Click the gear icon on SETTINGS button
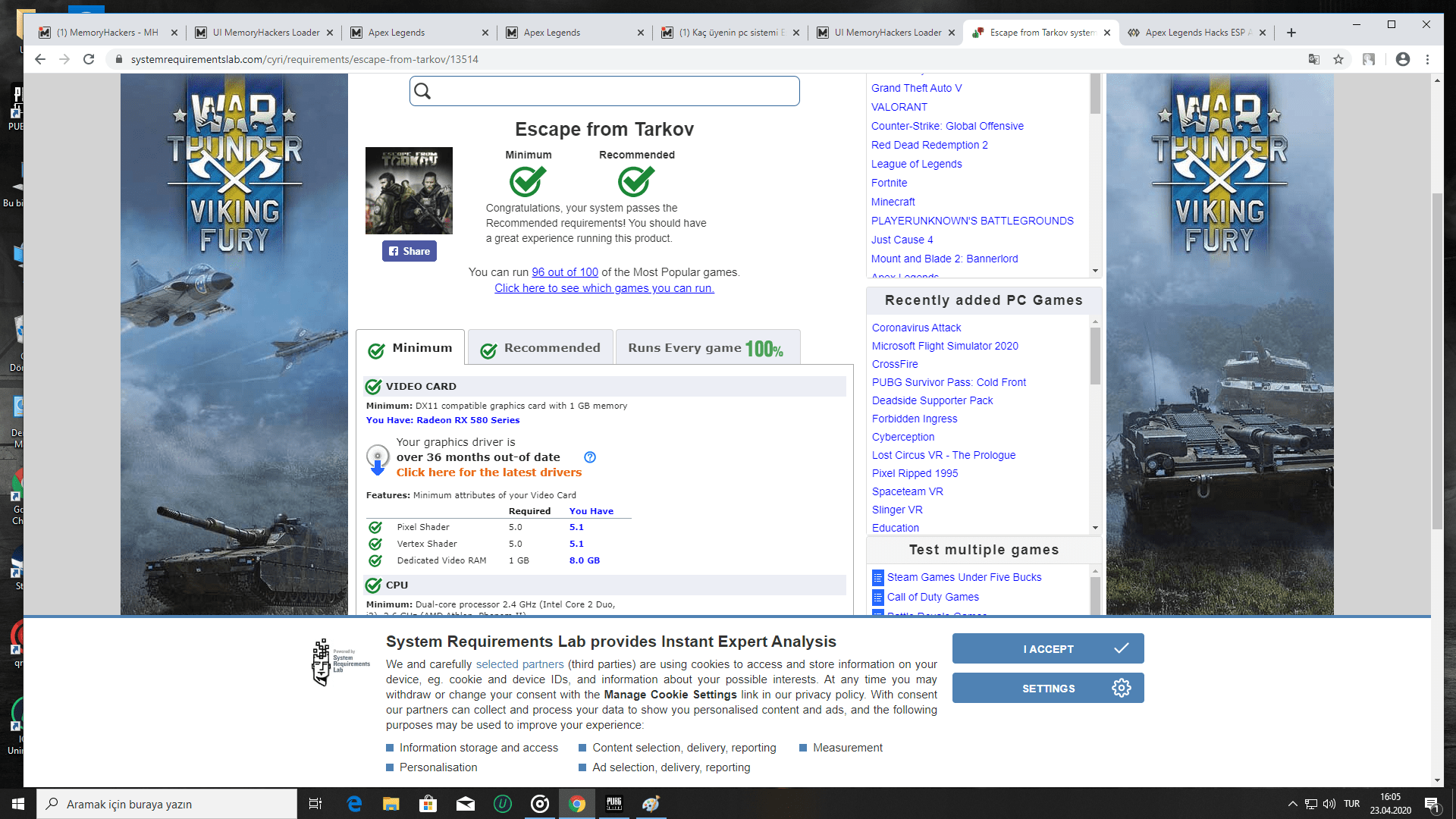The image size is (1456, 819). pyautogui.click(x=1121, y=688)
